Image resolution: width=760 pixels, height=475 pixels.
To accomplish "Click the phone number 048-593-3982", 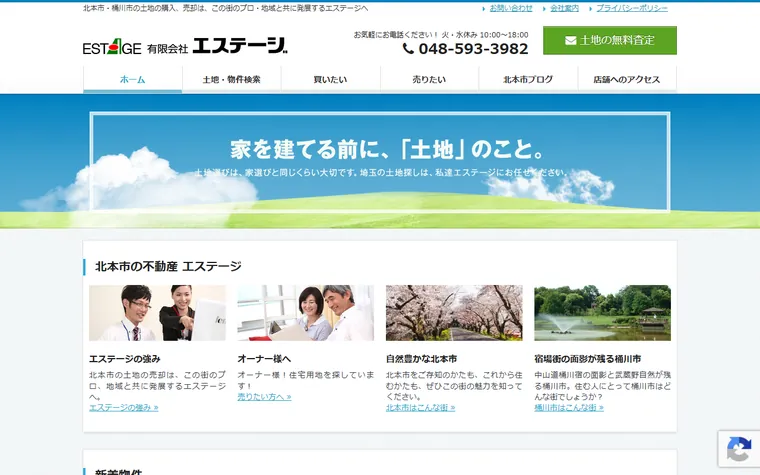I will tap(474, 48).
